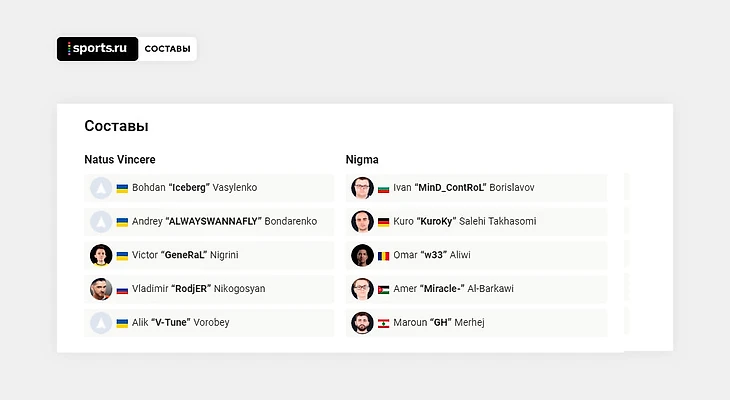Open Amer Miracle- Al-Barkawi player link
The image size is (730, 400).
453,289
